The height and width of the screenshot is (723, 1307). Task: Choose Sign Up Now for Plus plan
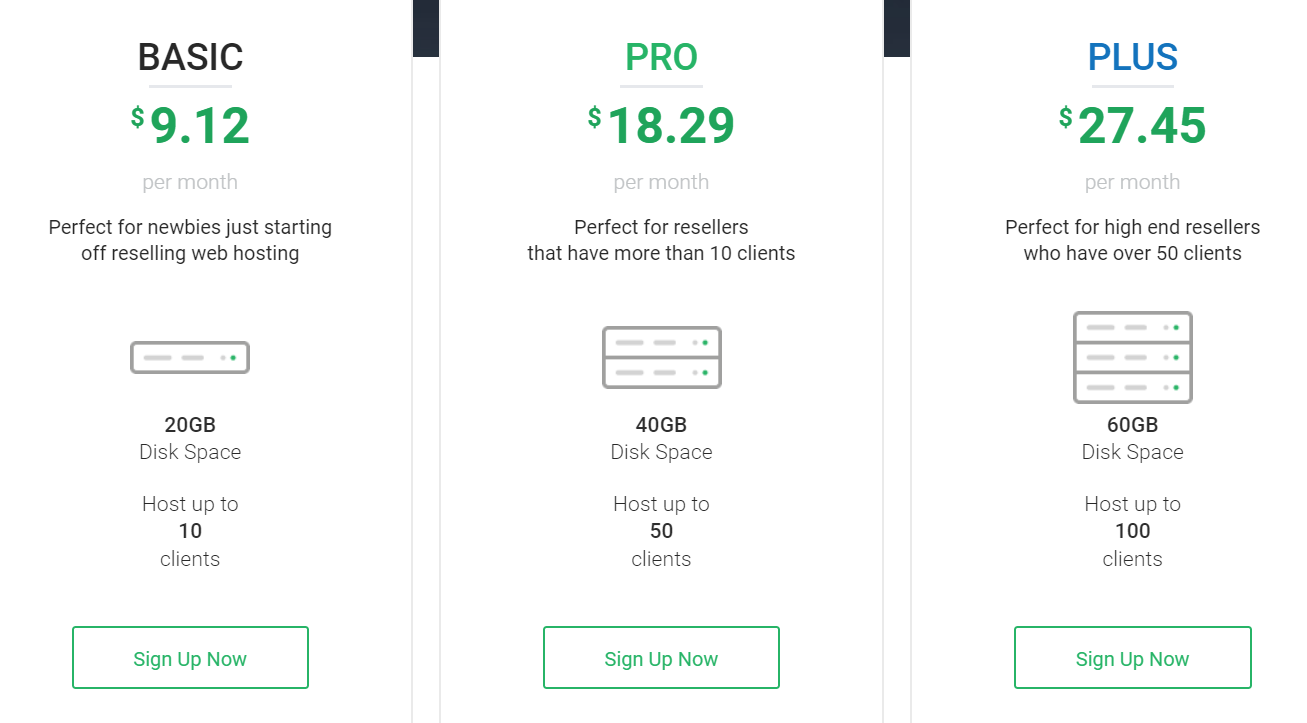point(1132,658)
